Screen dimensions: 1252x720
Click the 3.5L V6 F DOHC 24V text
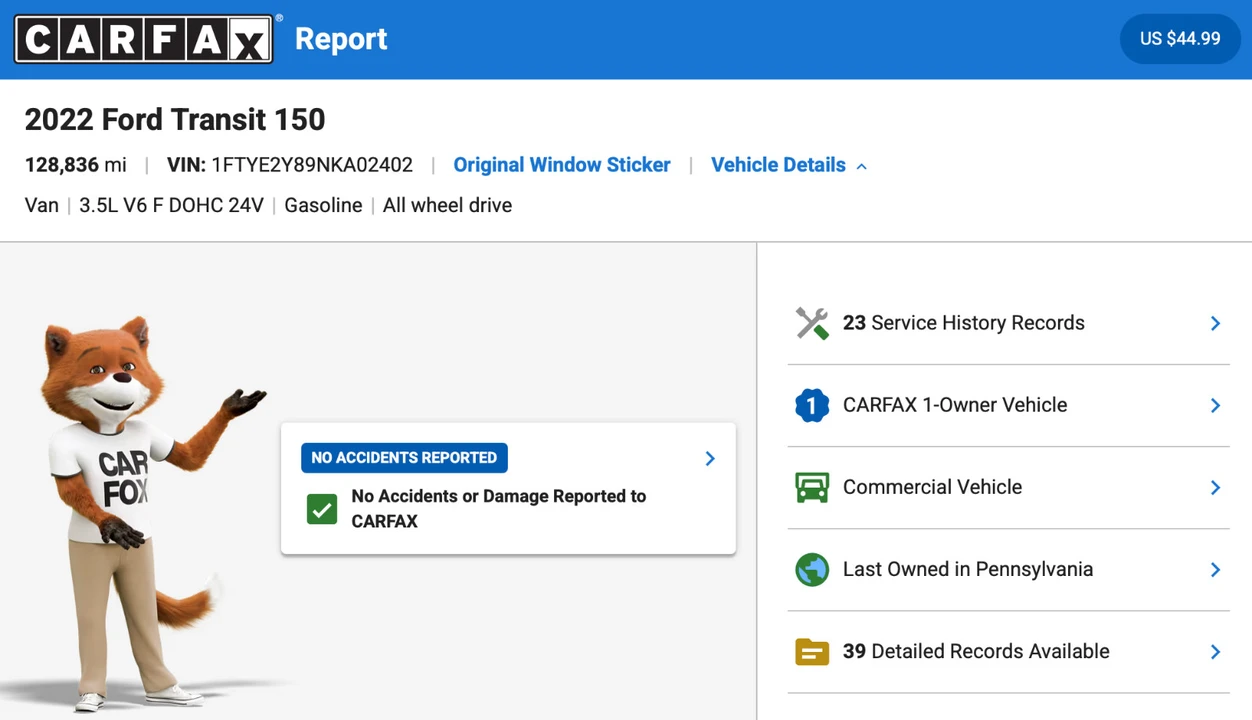coord(171,205)
